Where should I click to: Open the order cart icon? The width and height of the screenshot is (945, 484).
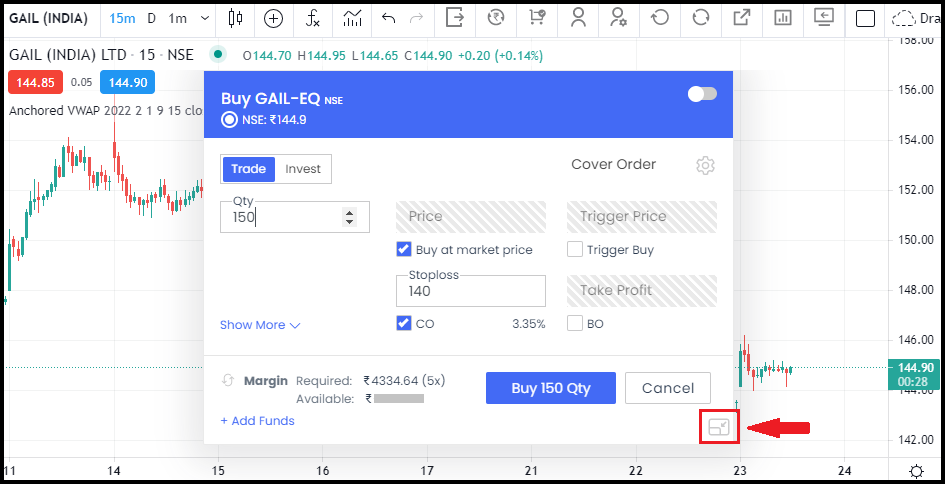pos(536,17)
